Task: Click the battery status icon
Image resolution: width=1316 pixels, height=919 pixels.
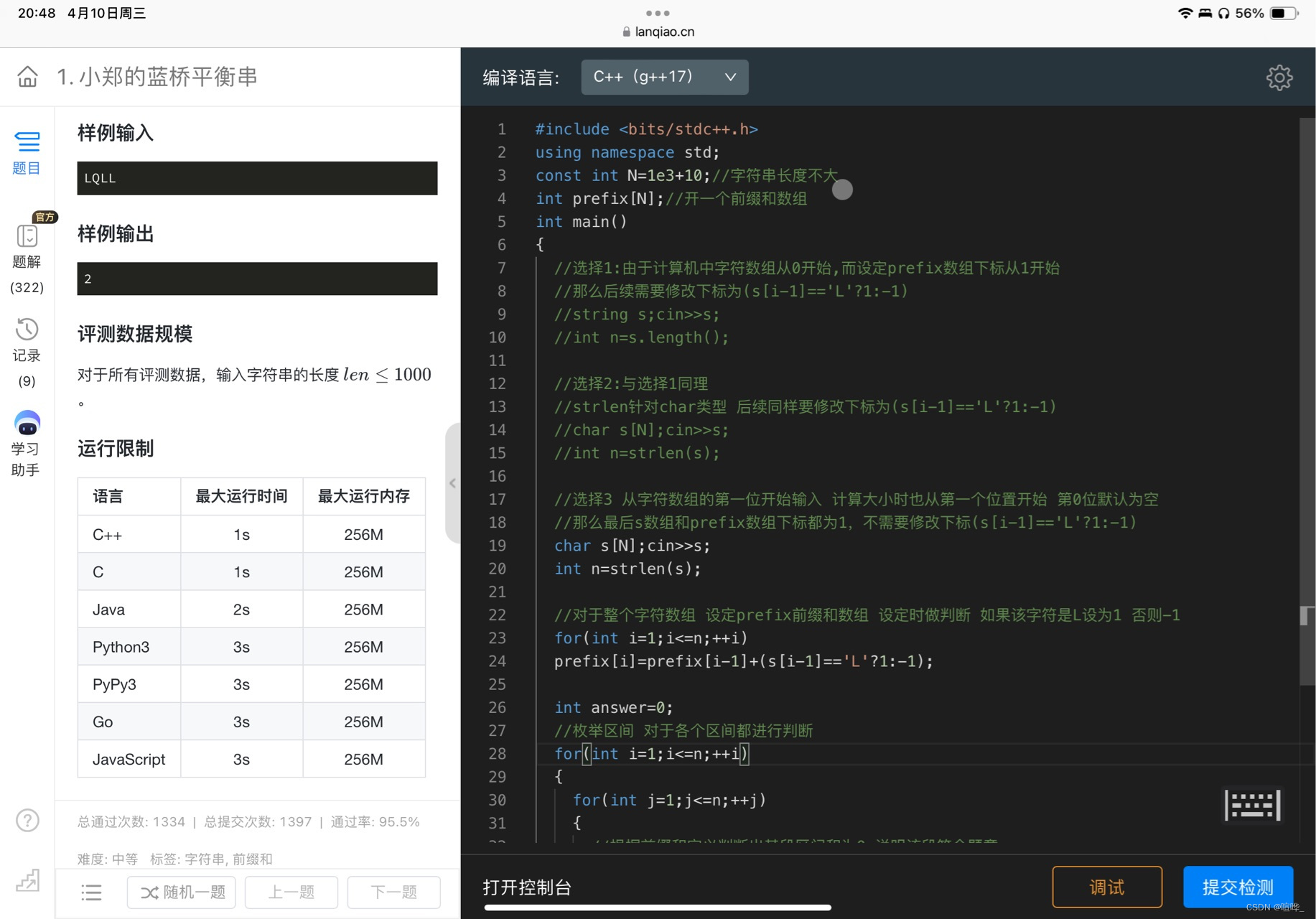Action: (1284, 13)
